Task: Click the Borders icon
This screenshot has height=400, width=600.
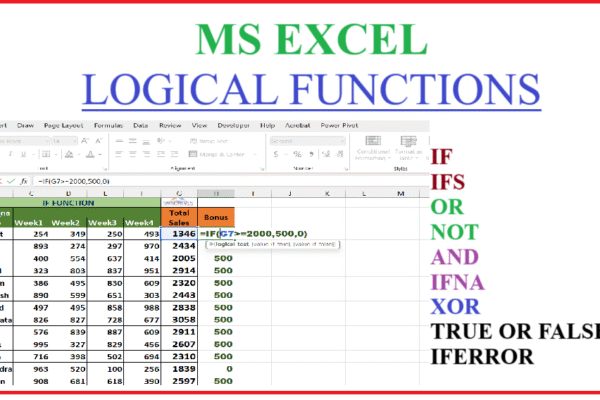Action: point(46,154)
